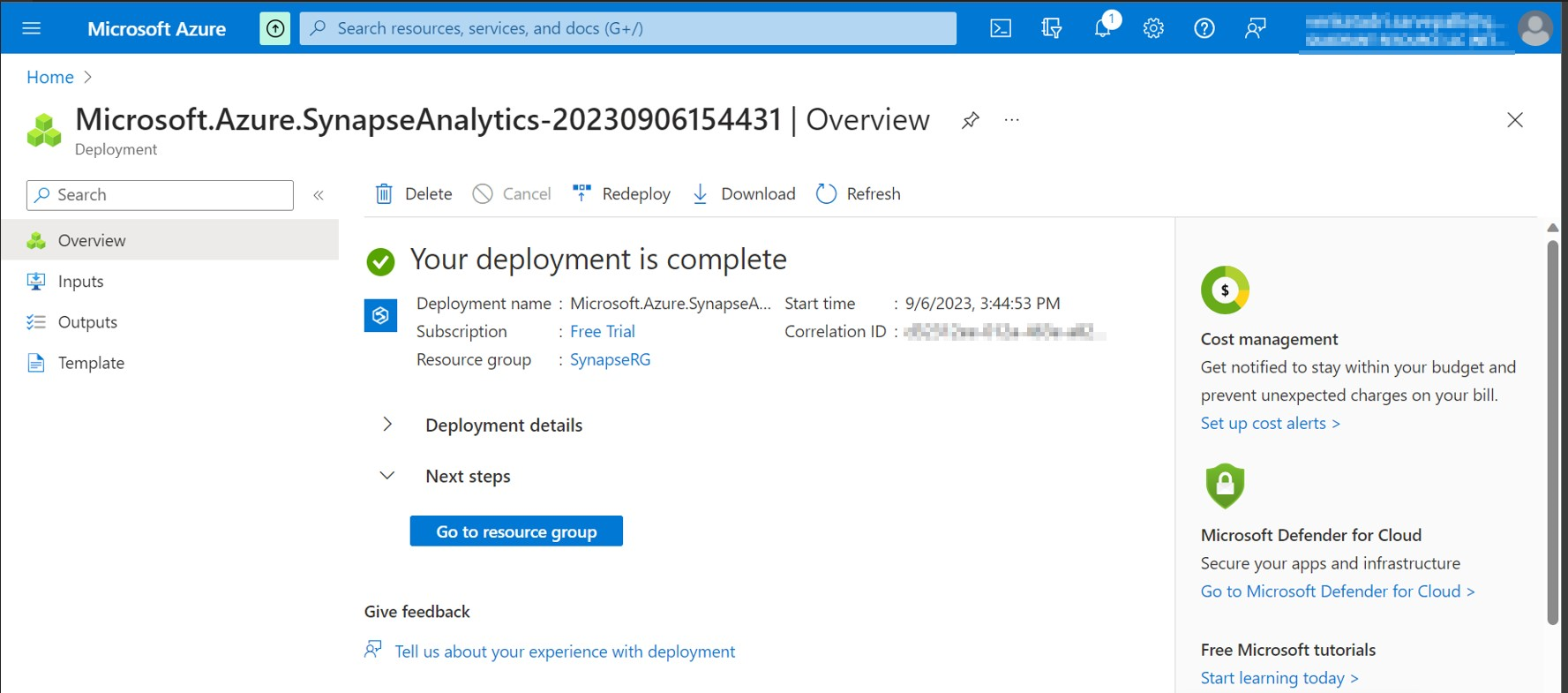Select Outputs in the side menu
This screenshot has height=693, width=1568.
pyautogui.click(x=87, y=322)
